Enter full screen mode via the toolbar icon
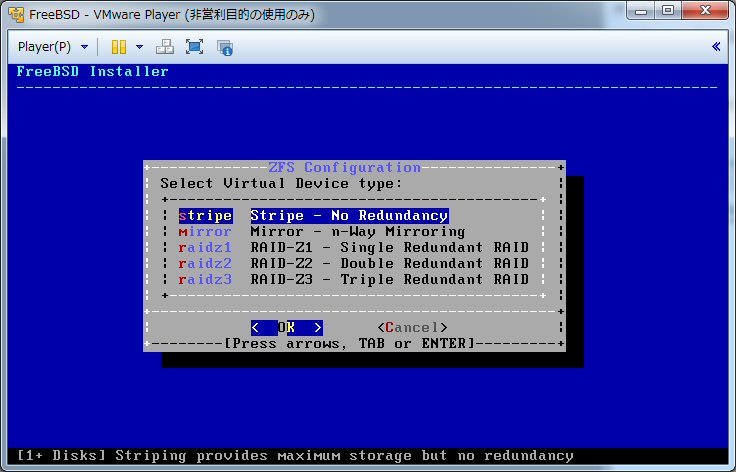This screenshot has width=736, height=472. click(x=194, y=47)
